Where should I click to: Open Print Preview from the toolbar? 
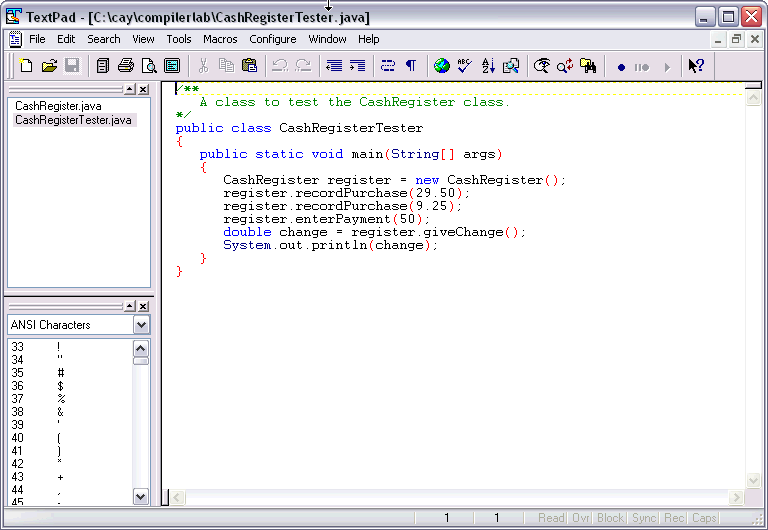[x=149, y=66]
